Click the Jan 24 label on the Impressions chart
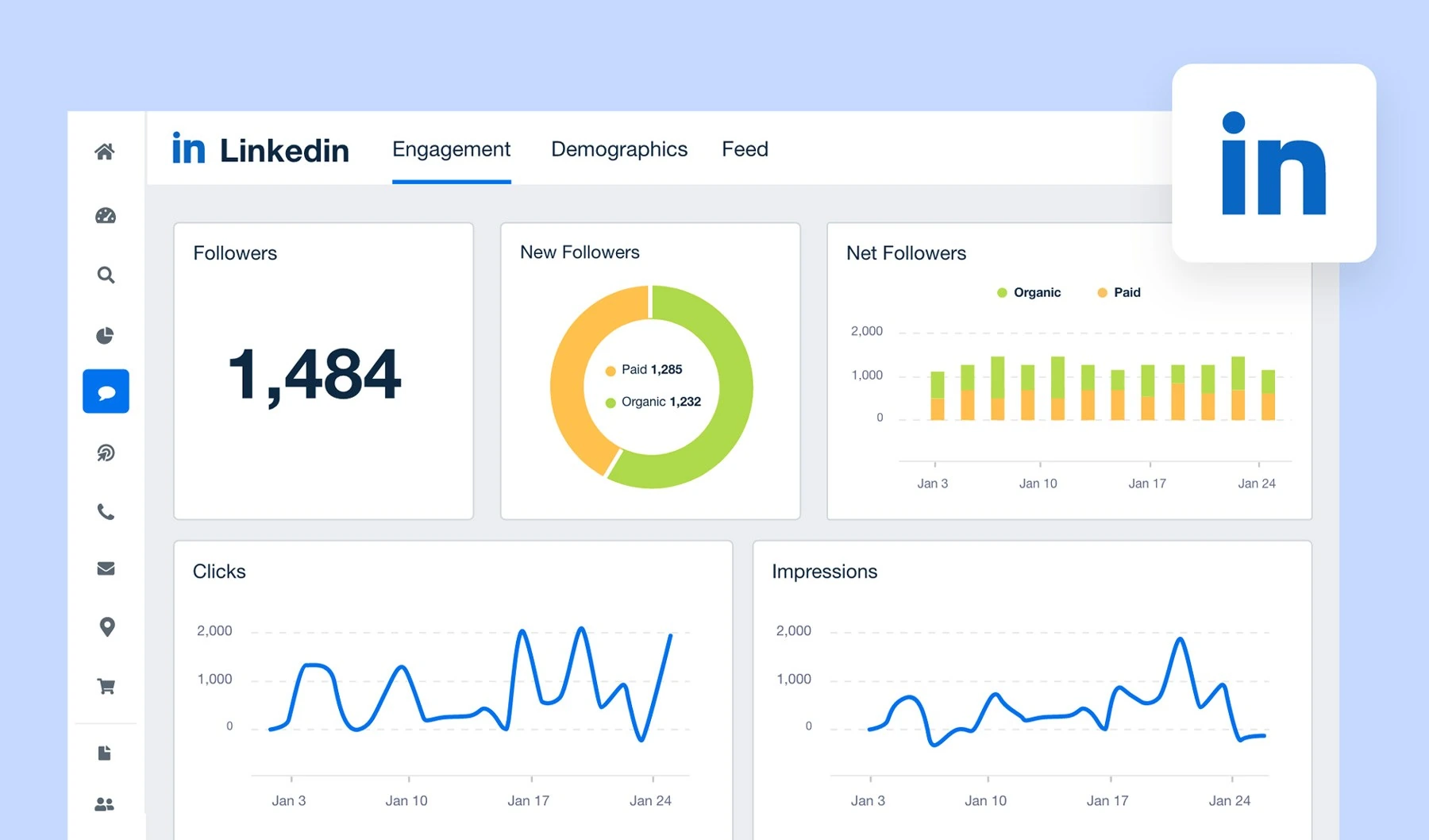1429x840 pixels. [1230, 801]
